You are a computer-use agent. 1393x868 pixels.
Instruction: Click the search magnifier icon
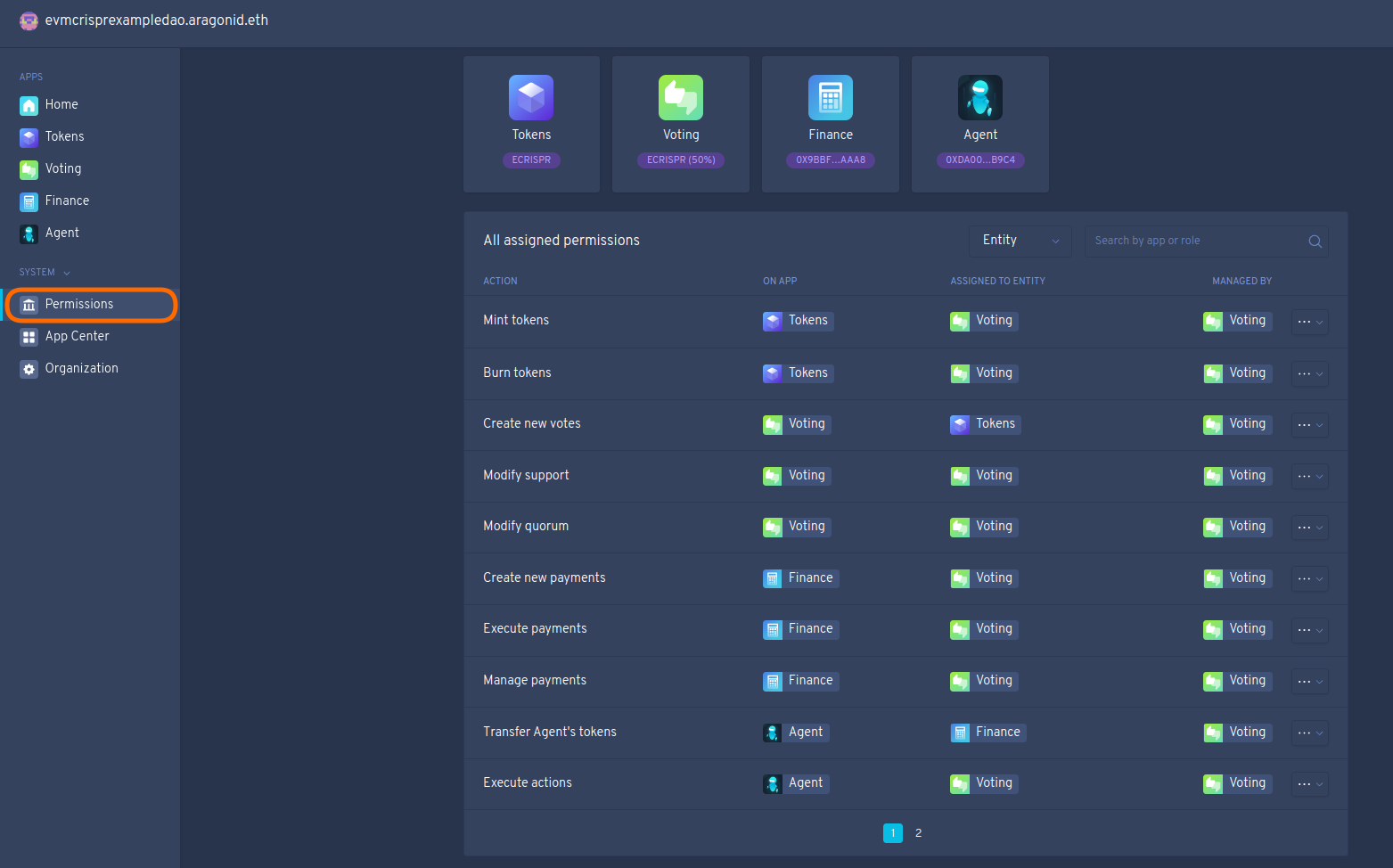pyautogui.click(x=1315, y=242)
